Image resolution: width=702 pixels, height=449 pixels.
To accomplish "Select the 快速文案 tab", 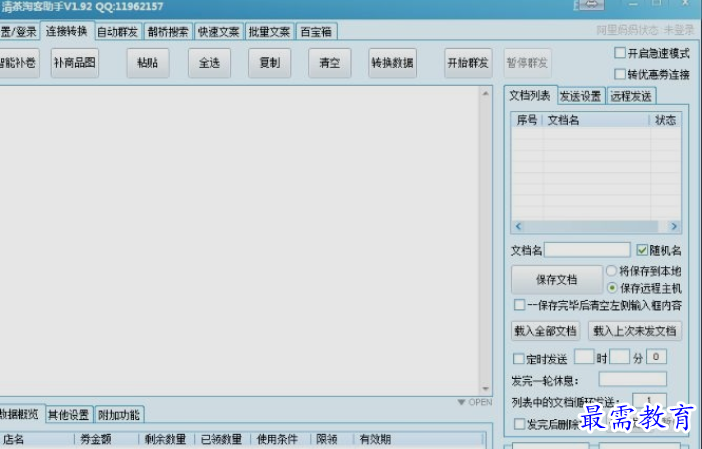I will pyautogui.click(x=218, y=32).
